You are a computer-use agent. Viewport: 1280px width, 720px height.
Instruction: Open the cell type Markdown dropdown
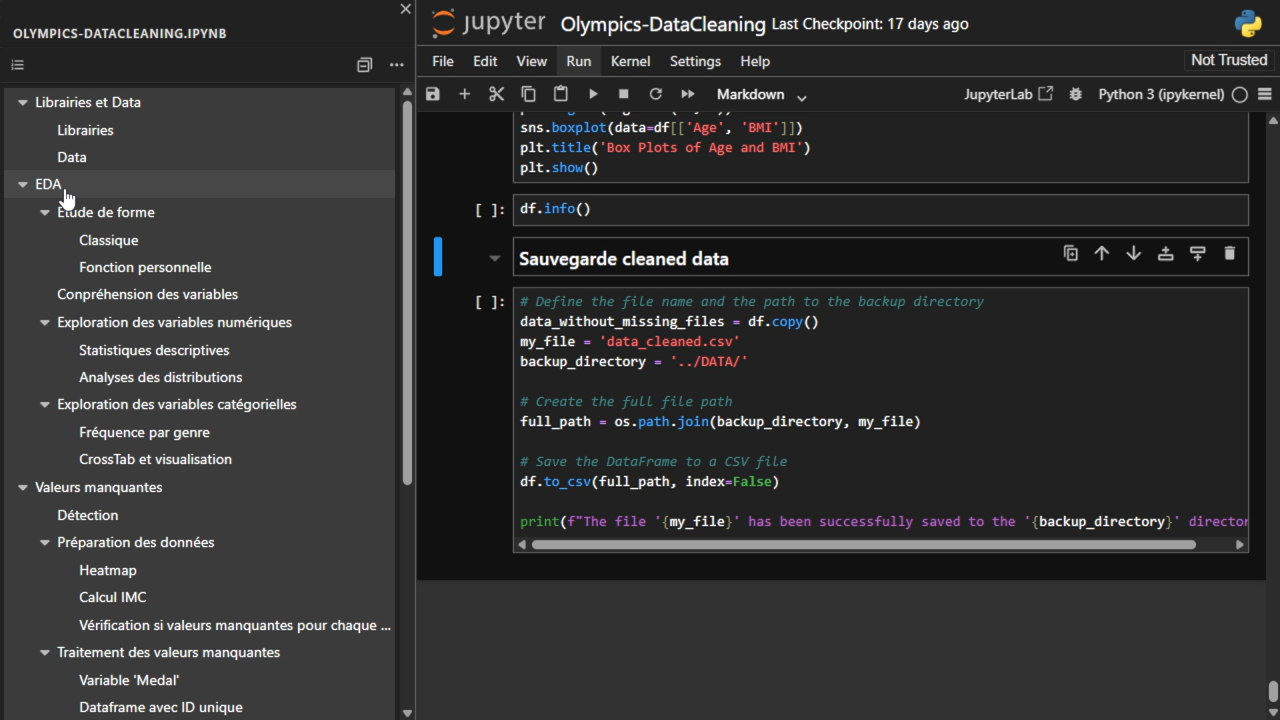(761, 95)
